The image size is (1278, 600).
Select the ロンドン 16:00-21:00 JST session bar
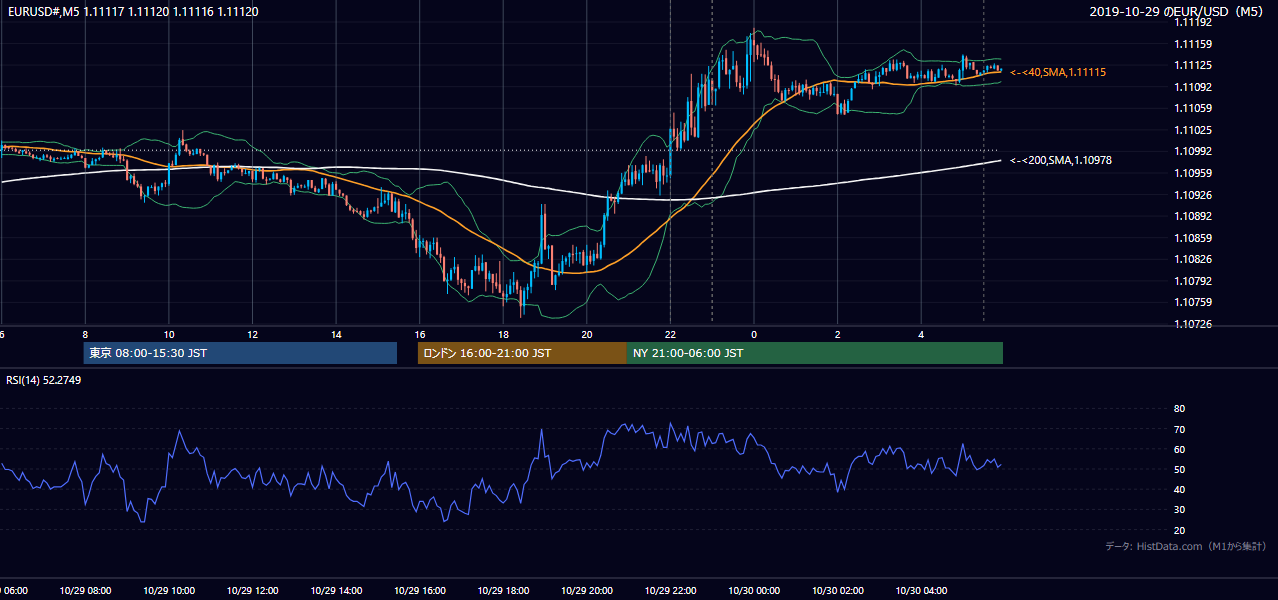[522, 353]
